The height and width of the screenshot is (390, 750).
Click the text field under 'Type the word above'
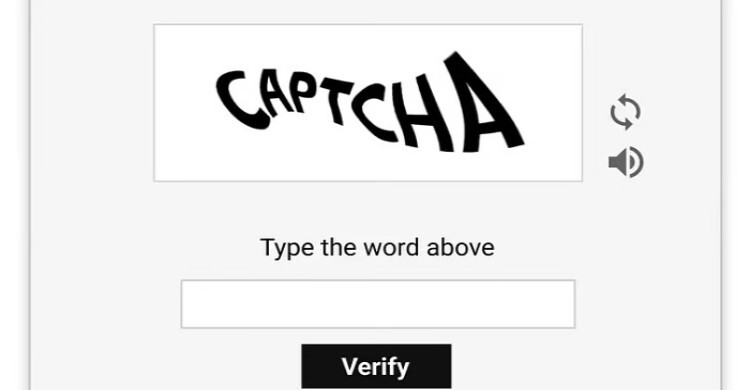click(378, 304)
